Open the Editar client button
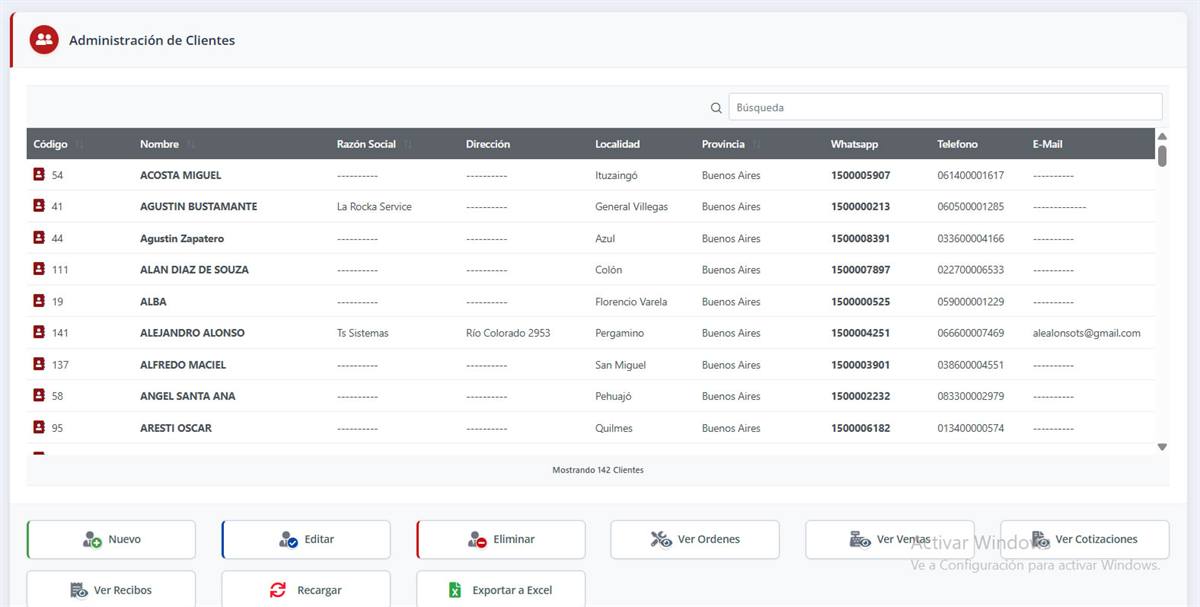This screenshot has width=1200, height=607. tap(306, 540)
